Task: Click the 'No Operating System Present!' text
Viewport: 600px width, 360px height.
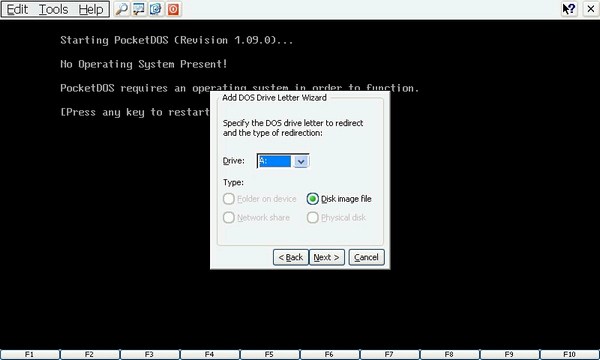Action: (x=143, y=64)
